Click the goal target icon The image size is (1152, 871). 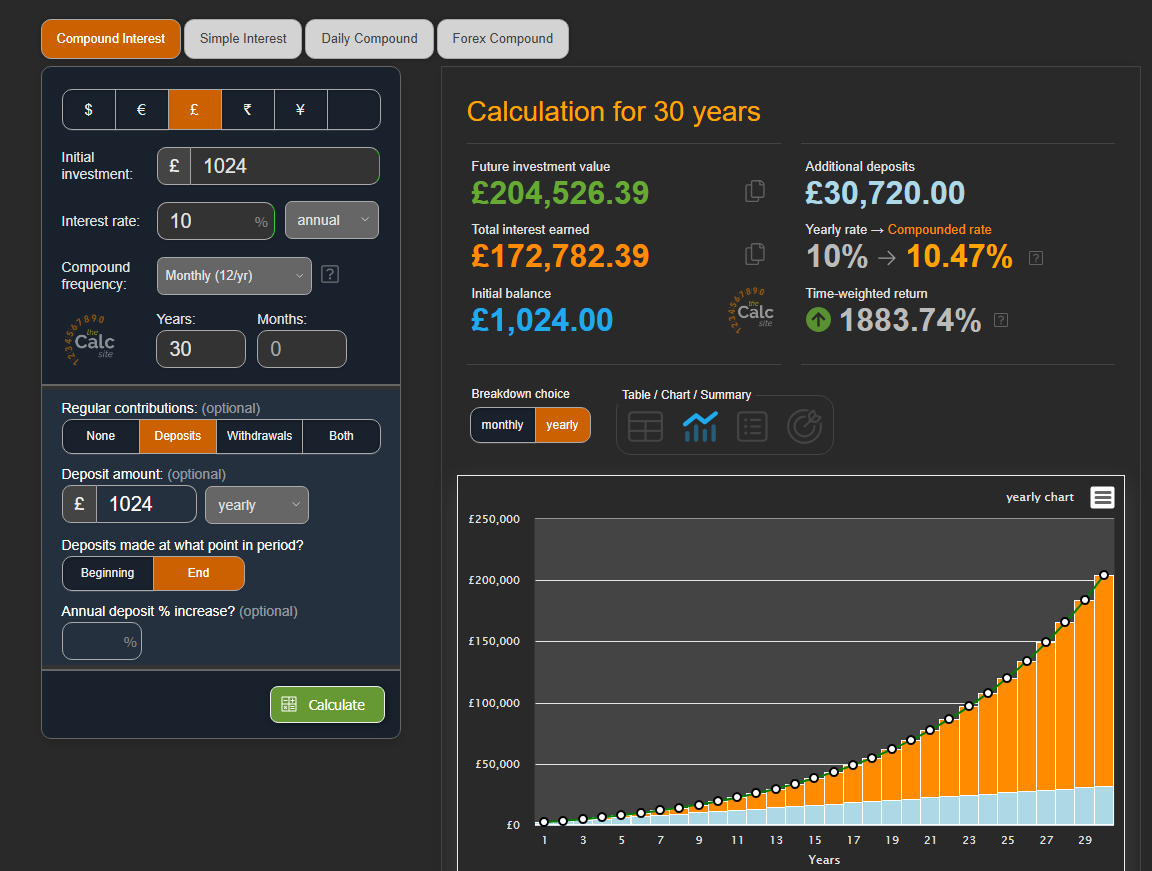click(804, 426)
